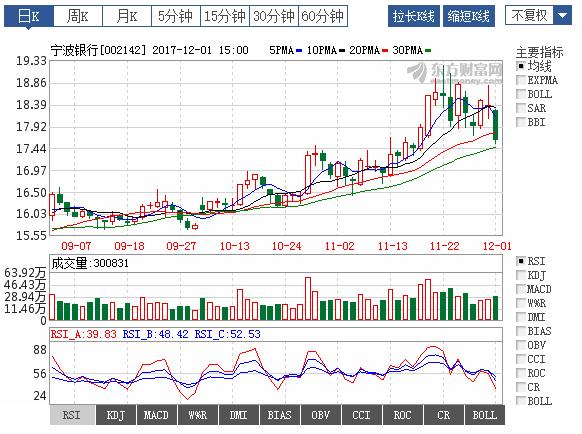The width and height of the screenshot is (582, 434).
Task: Open the 不复权 dropdown arrow
Action: pyautogui.click(x=562, y=16)
